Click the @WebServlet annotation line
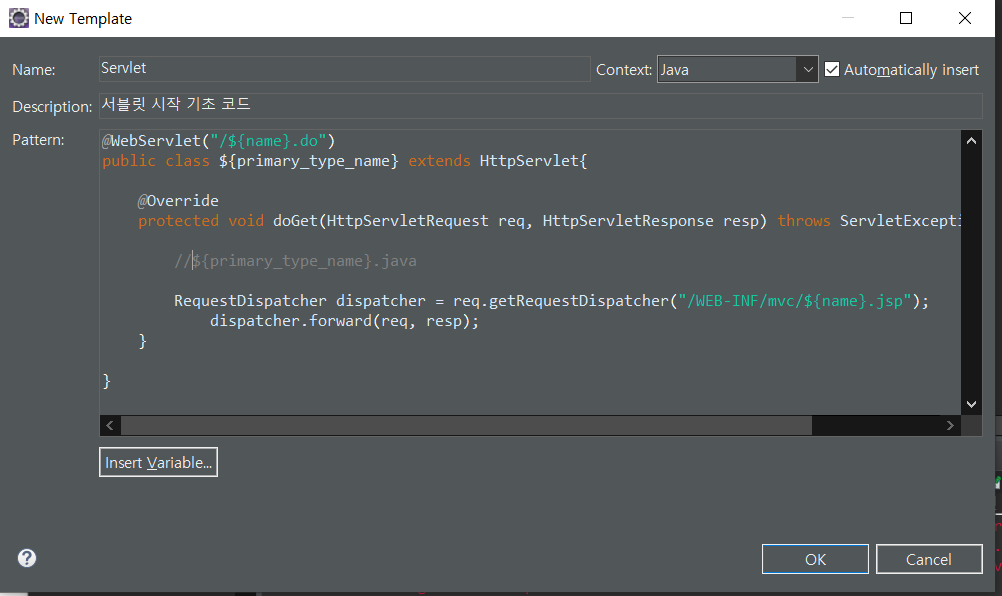This screenshot has width=1002, height=596. pos(219,141)
